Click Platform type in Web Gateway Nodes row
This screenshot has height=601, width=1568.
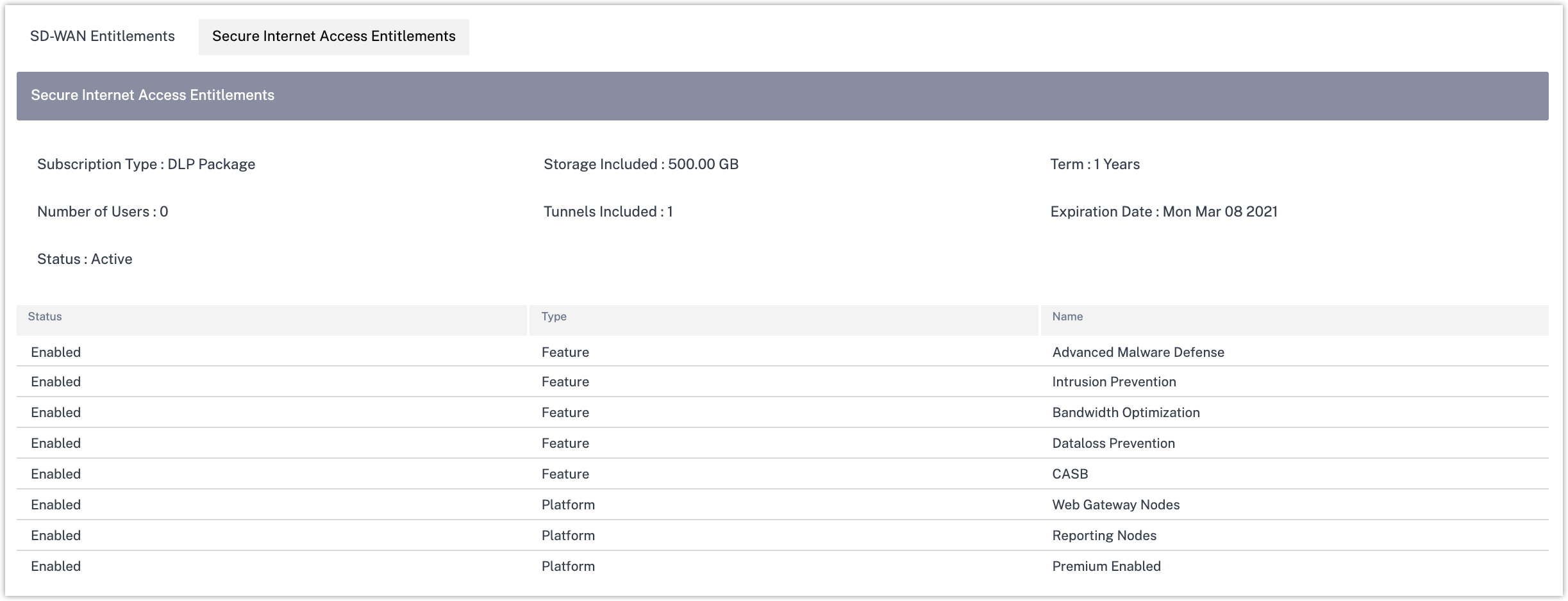(x=568, y=505)
